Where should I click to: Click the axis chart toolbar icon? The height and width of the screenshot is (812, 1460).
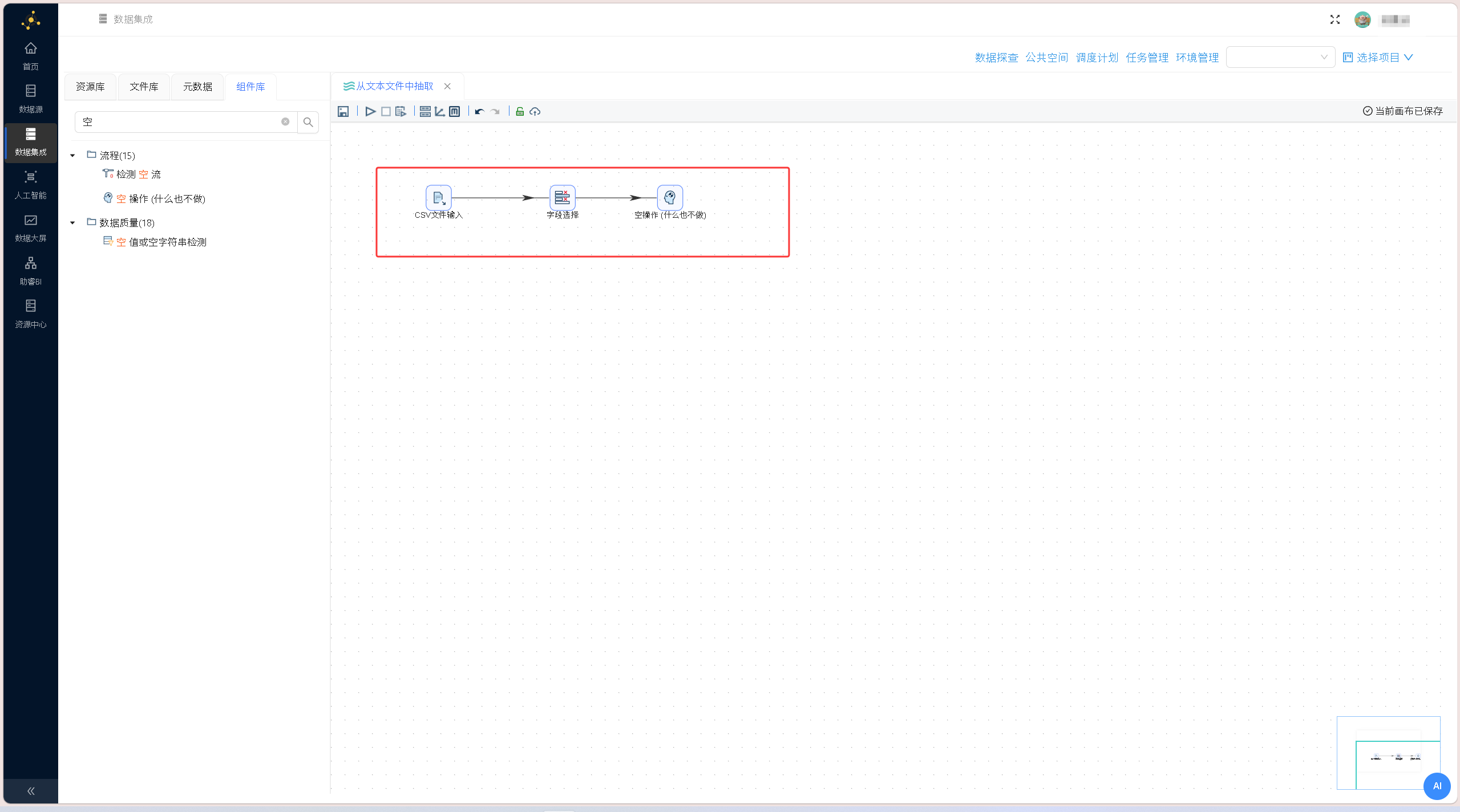tap(440, 112)
